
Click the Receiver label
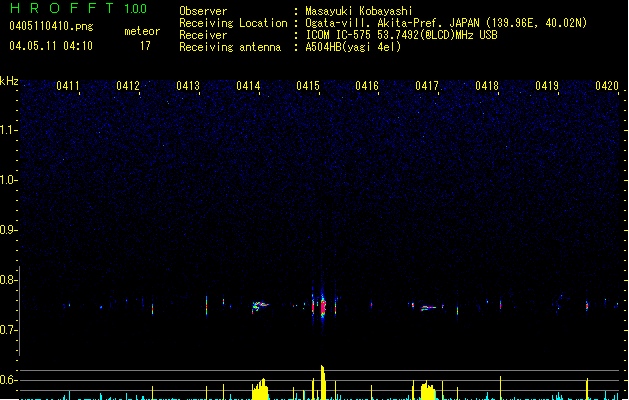pyautogui.click(x=203, y=35)
